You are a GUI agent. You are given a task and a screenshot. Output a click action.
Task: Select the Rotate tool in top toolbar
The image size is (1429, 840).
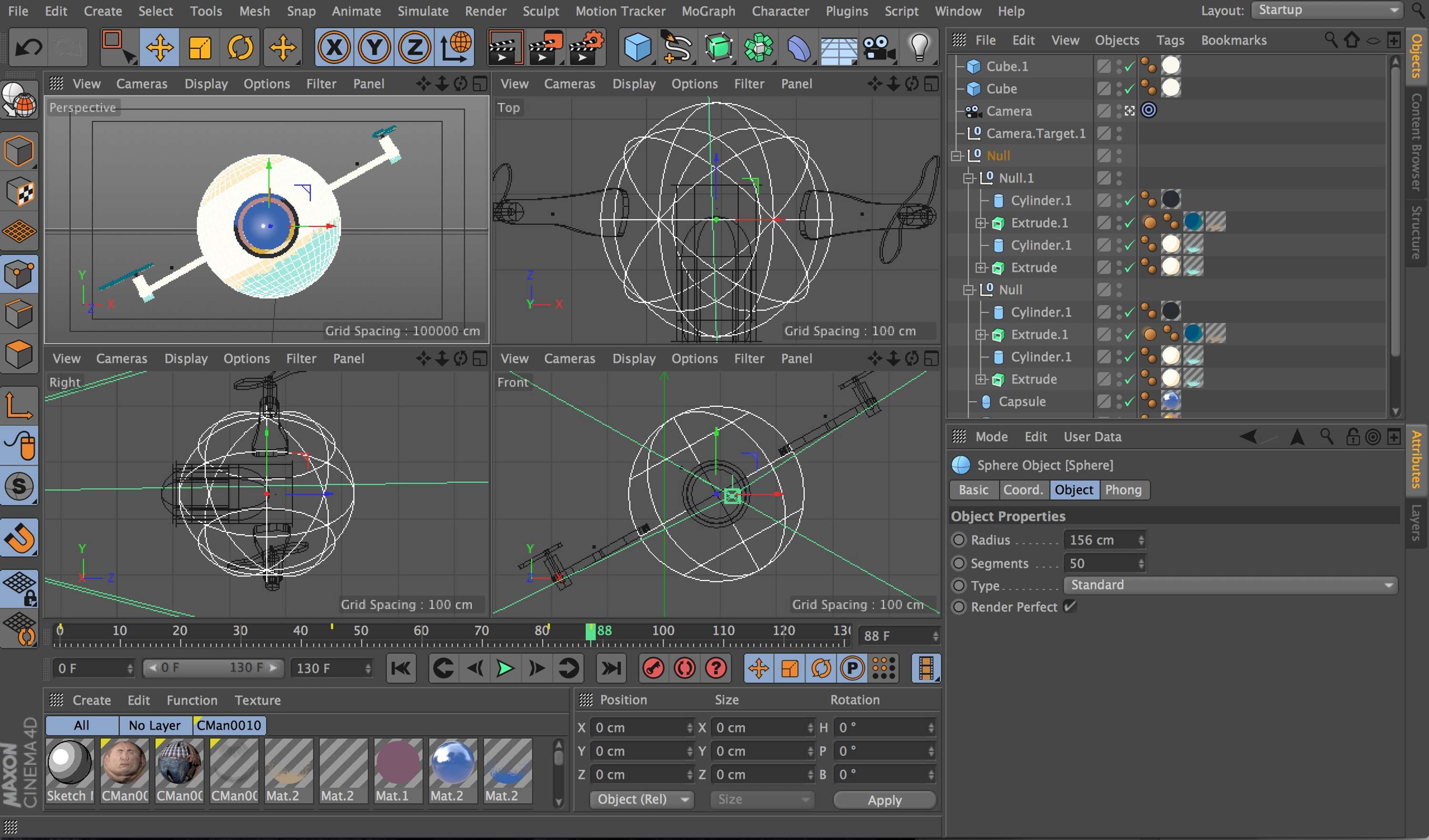pyautogui.click(x=241, y=48)
